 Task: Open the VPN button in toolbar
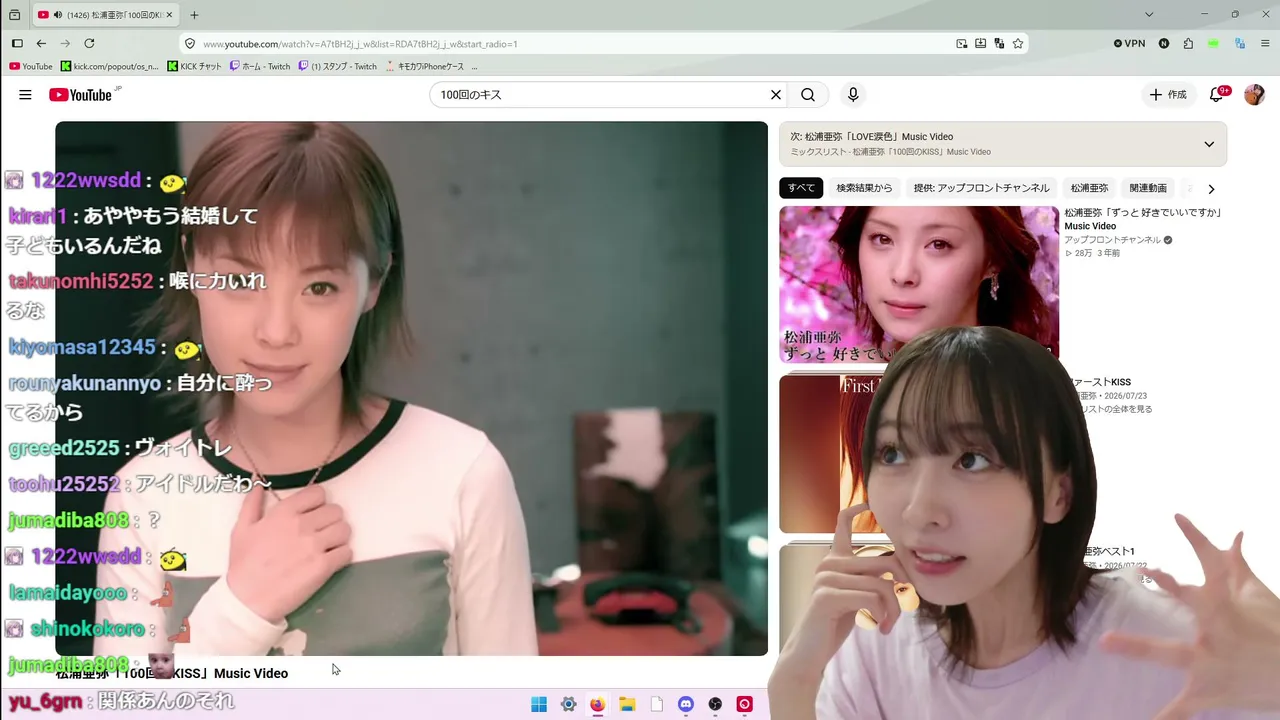[x=1129, y=44]
